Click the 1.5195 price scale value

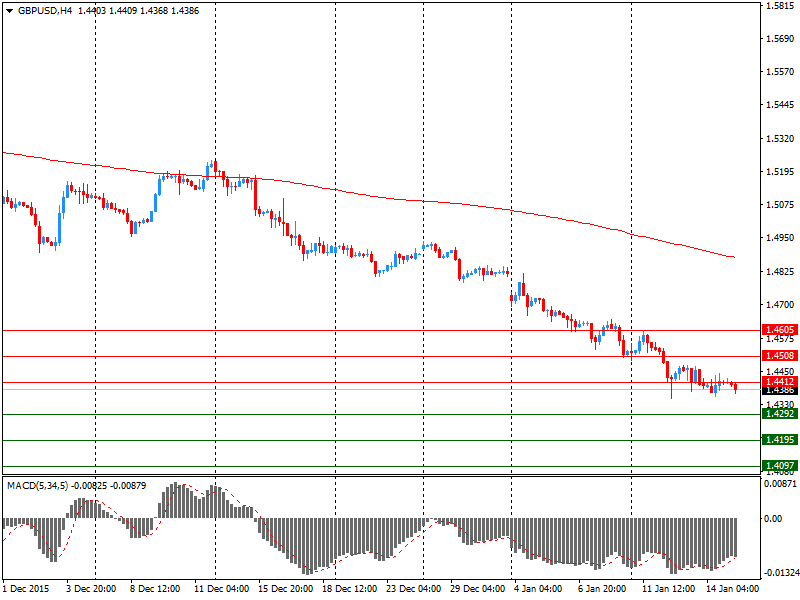click(x=780, y=172)
